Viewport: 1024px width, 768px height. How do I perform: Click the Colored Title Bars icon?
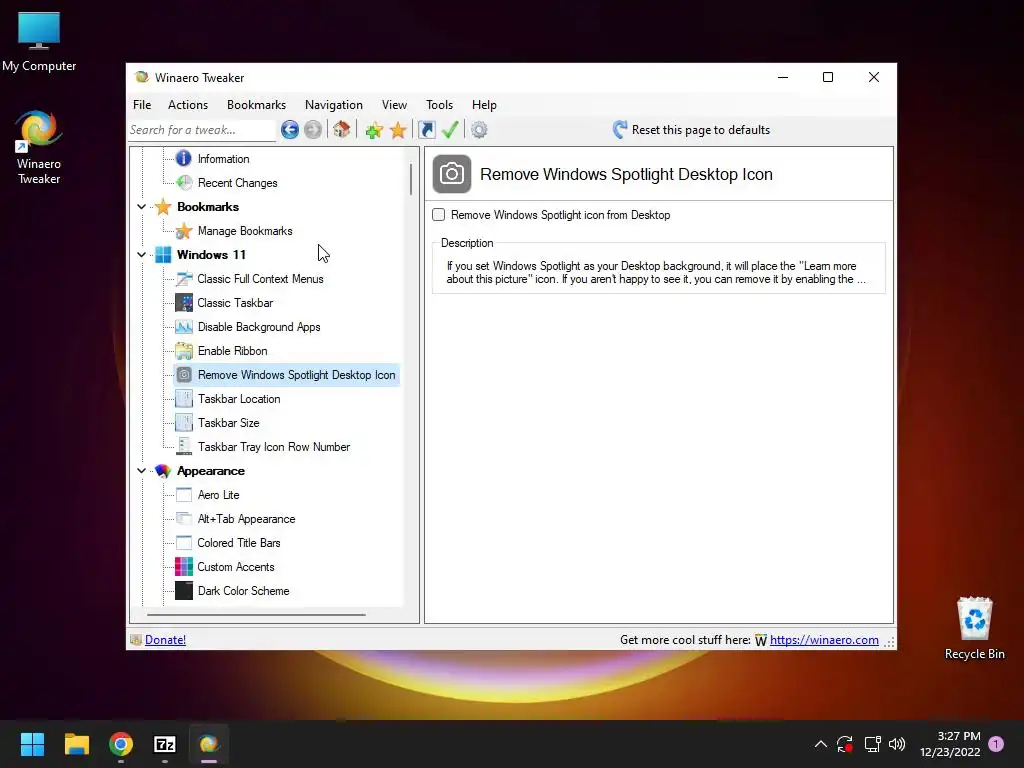pyautogui.click(x=184, y=543)
